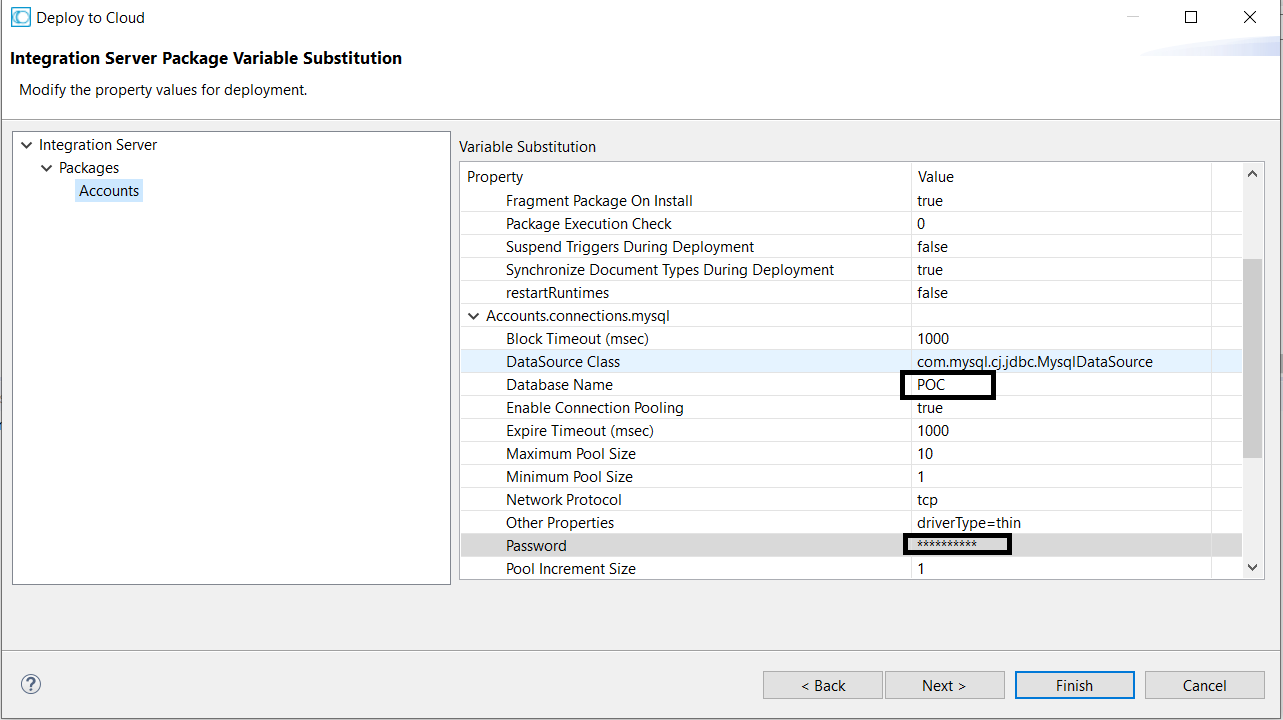This screenshot has width=1283, height=720.
Task: Select the Package Execution Check property
Action: pos(589,224)
